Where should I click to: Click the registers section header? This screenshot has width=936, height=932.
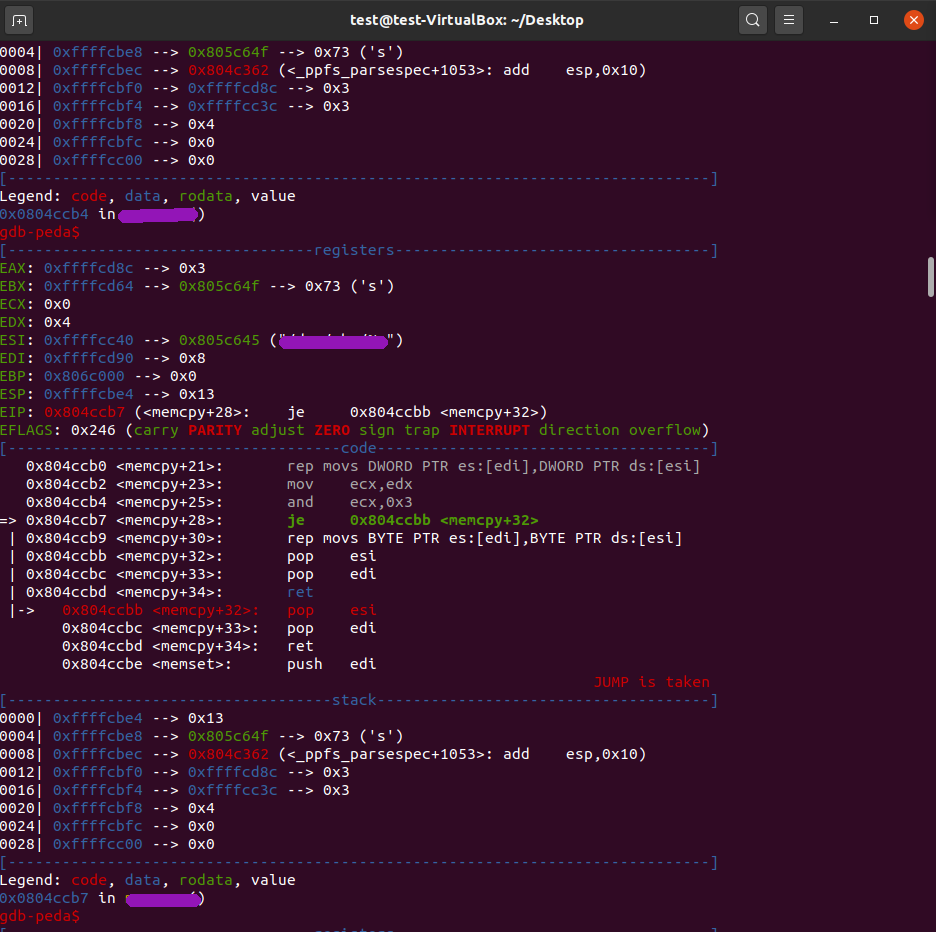point(354,249)
